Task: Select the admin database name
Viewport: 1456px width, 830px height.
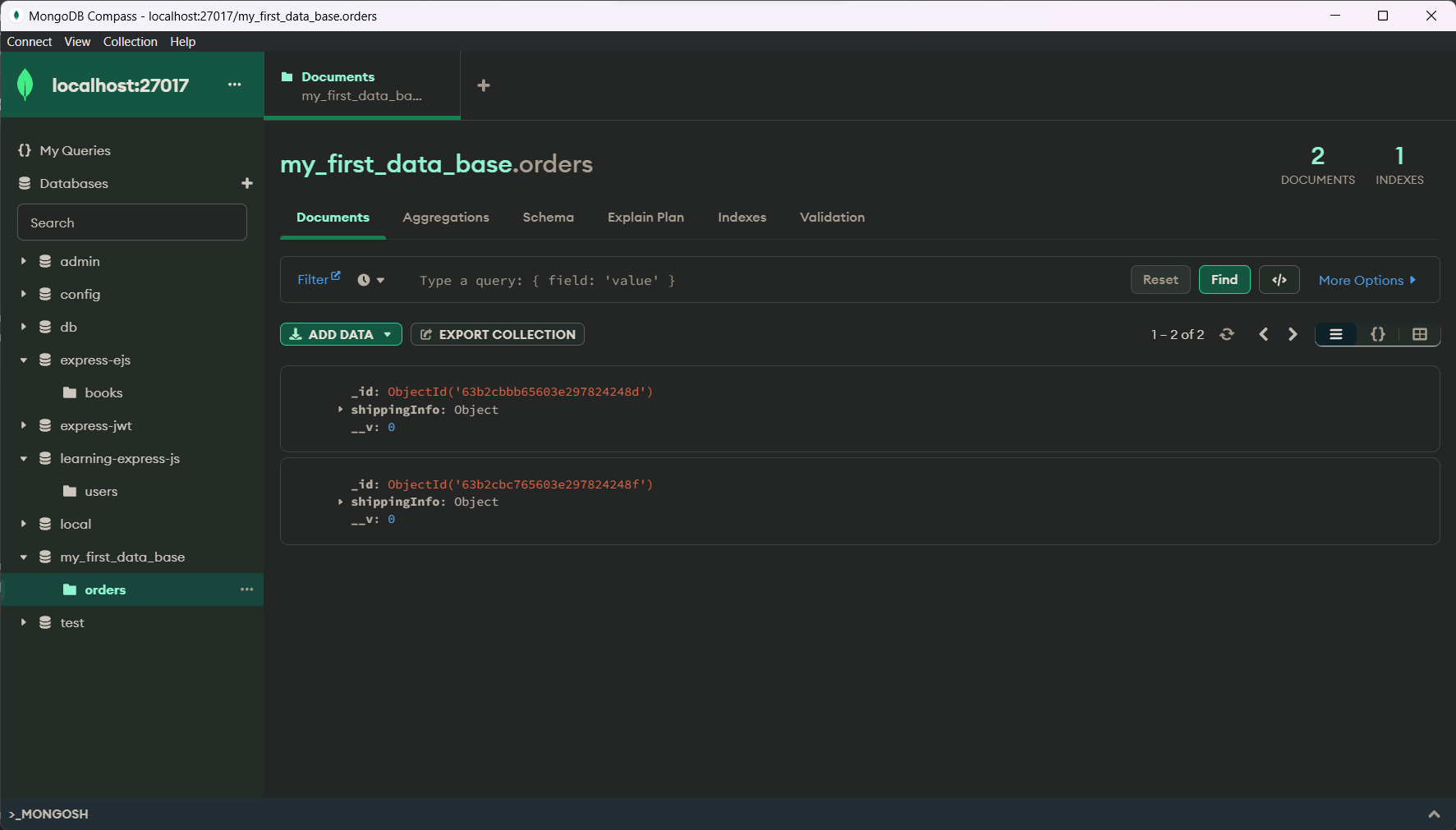Action: click(80, 261)
